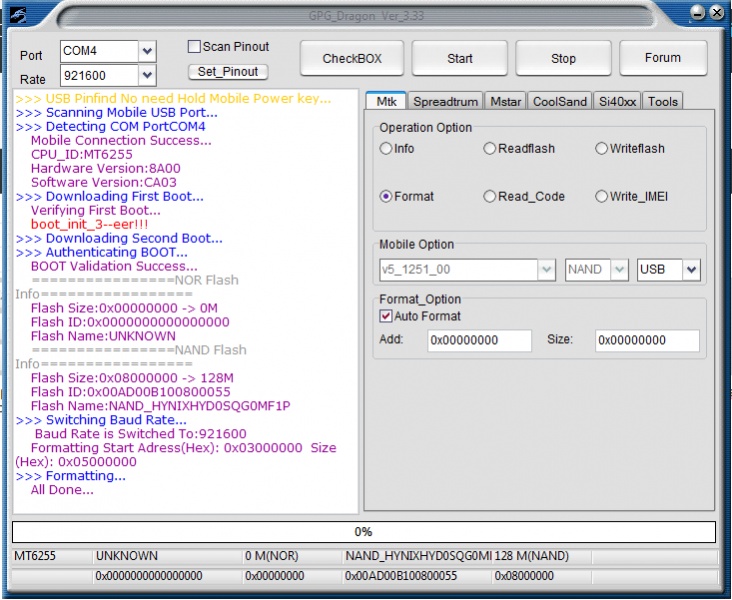Open the USB connection dropdown
Screen dimensions: 732x600
pos(691,269)
